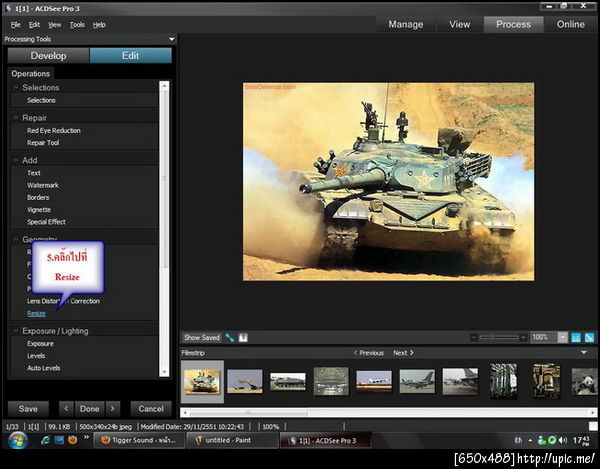Click the Cancel button

pos(151,409)
